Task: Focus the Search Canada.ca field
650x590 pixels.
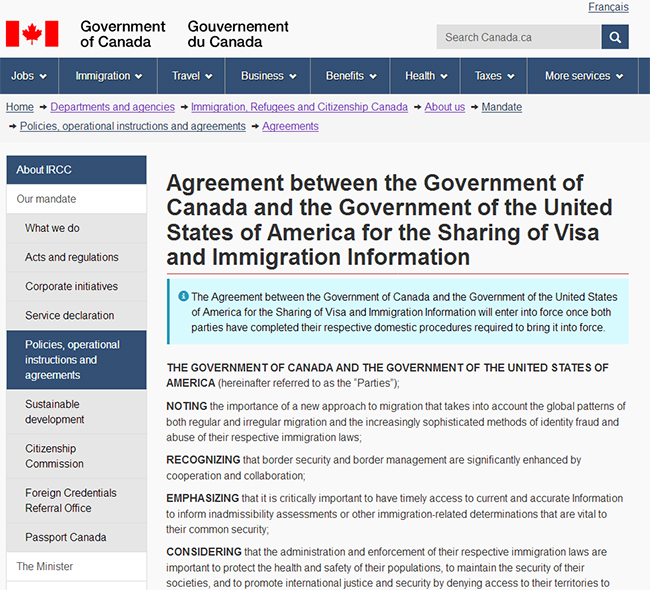Action: coord(519,37)
